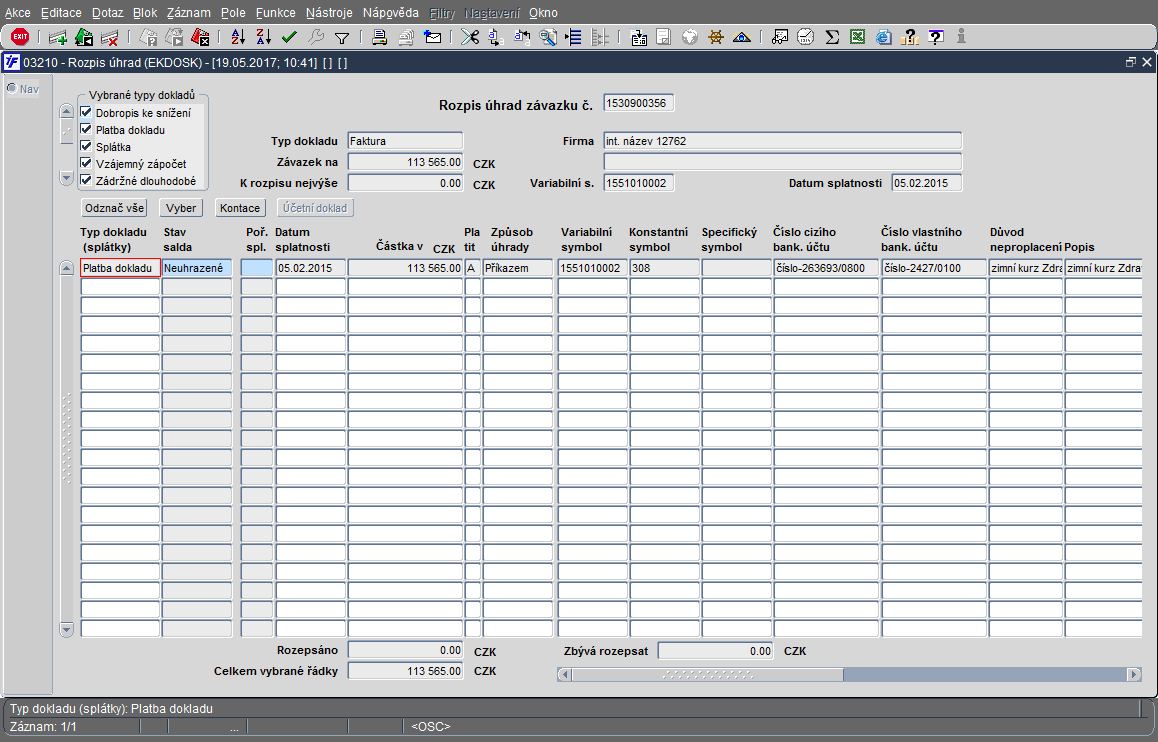Export to Excel via green icon

click(x=857, y=37)
